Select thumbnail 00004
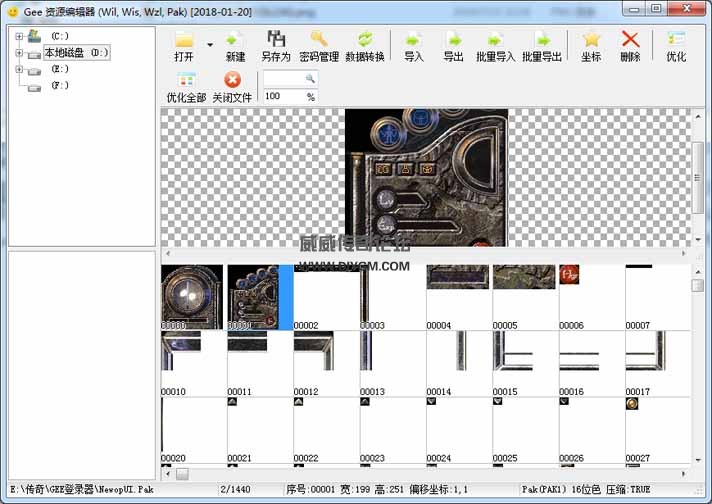 pyautogui.click(x=459, y=297)
